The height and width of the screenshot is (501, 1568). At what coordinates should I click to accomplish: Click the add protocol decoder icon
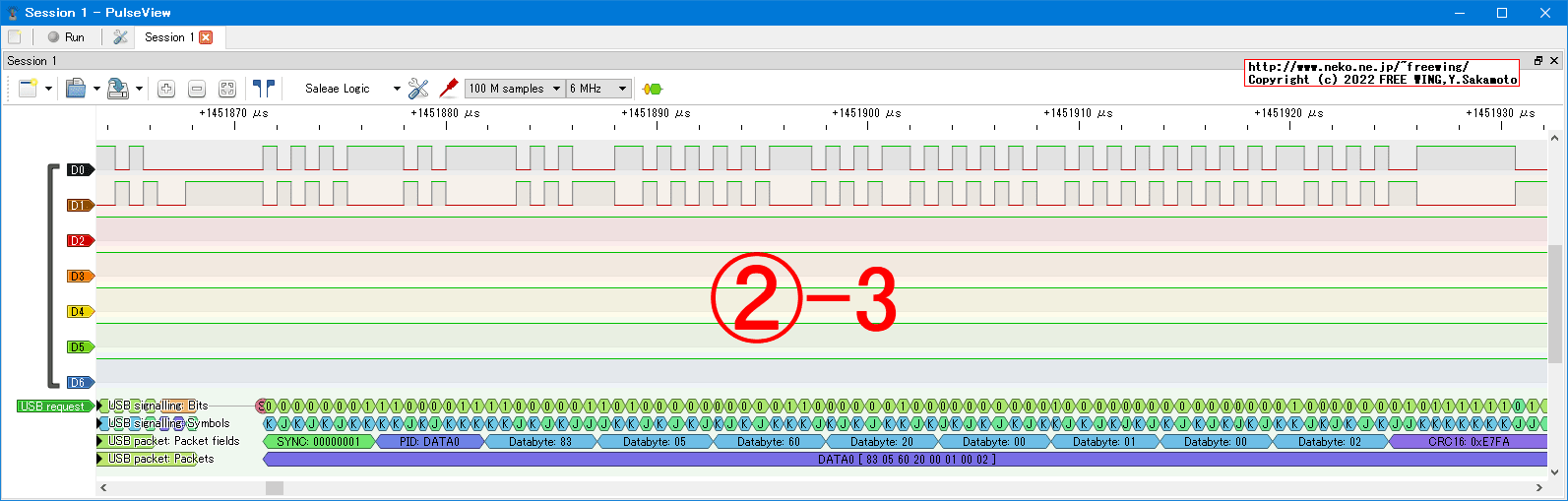point(652,89)
